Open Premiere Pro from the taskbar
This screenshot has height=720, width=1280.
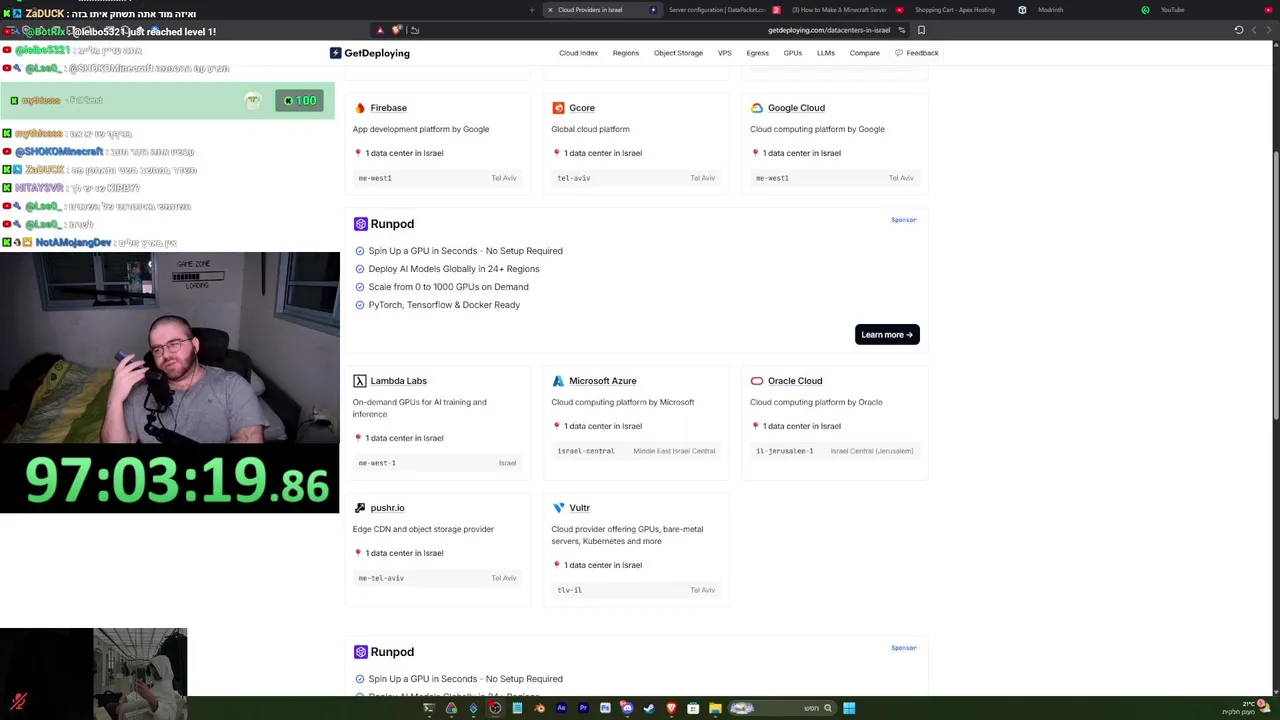[x=583, y=708]
